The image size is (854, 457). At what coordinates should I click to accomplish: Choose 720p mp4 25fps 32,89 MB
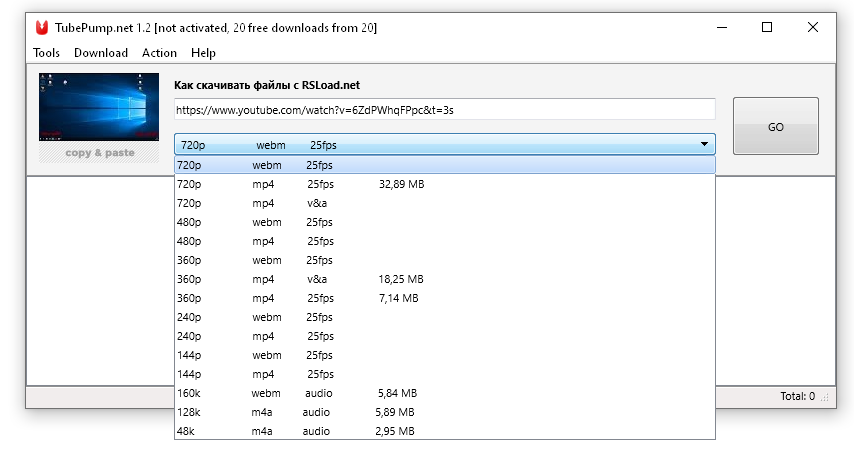444,184
